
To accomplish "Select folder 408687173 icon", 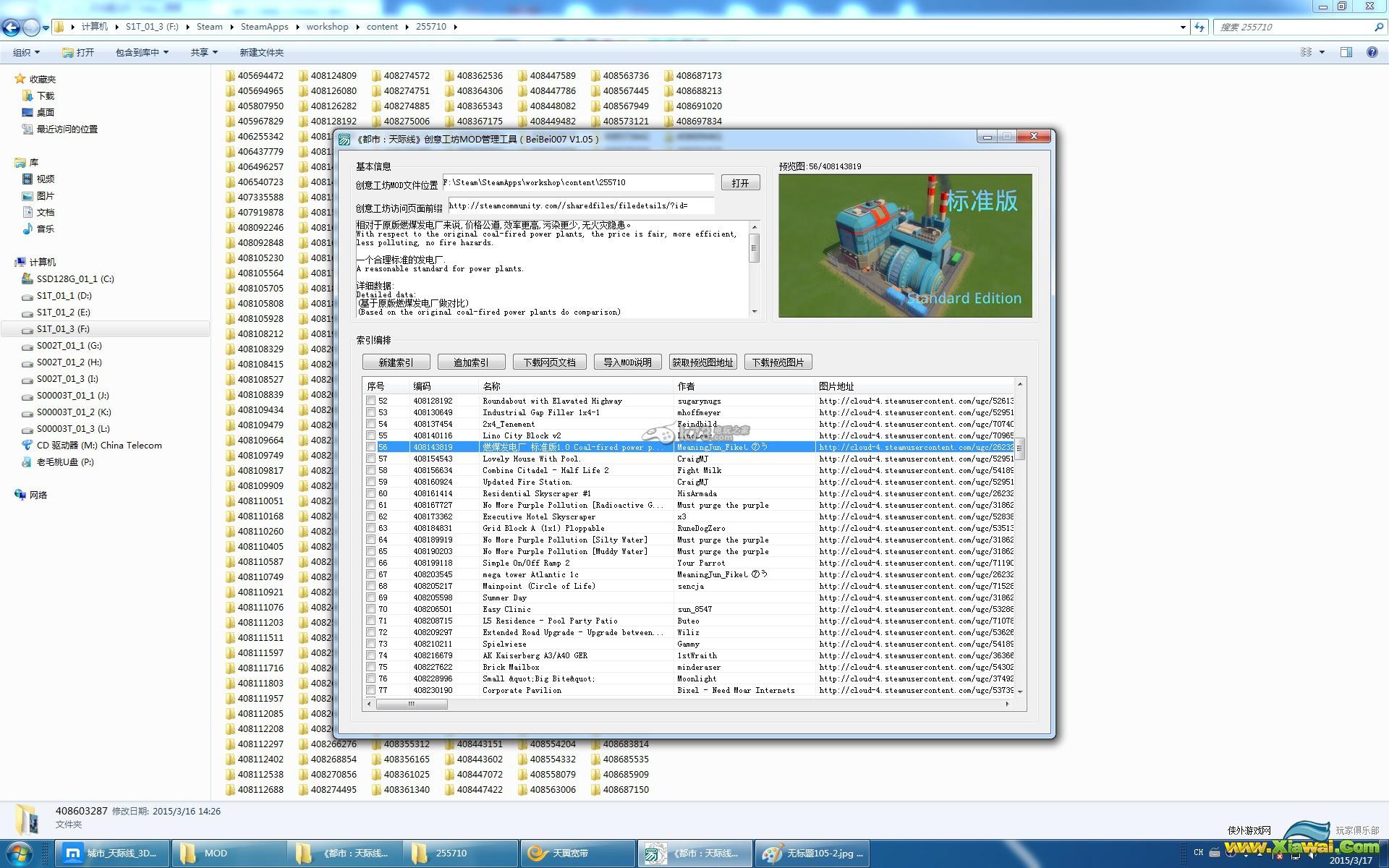I will 668,75.
